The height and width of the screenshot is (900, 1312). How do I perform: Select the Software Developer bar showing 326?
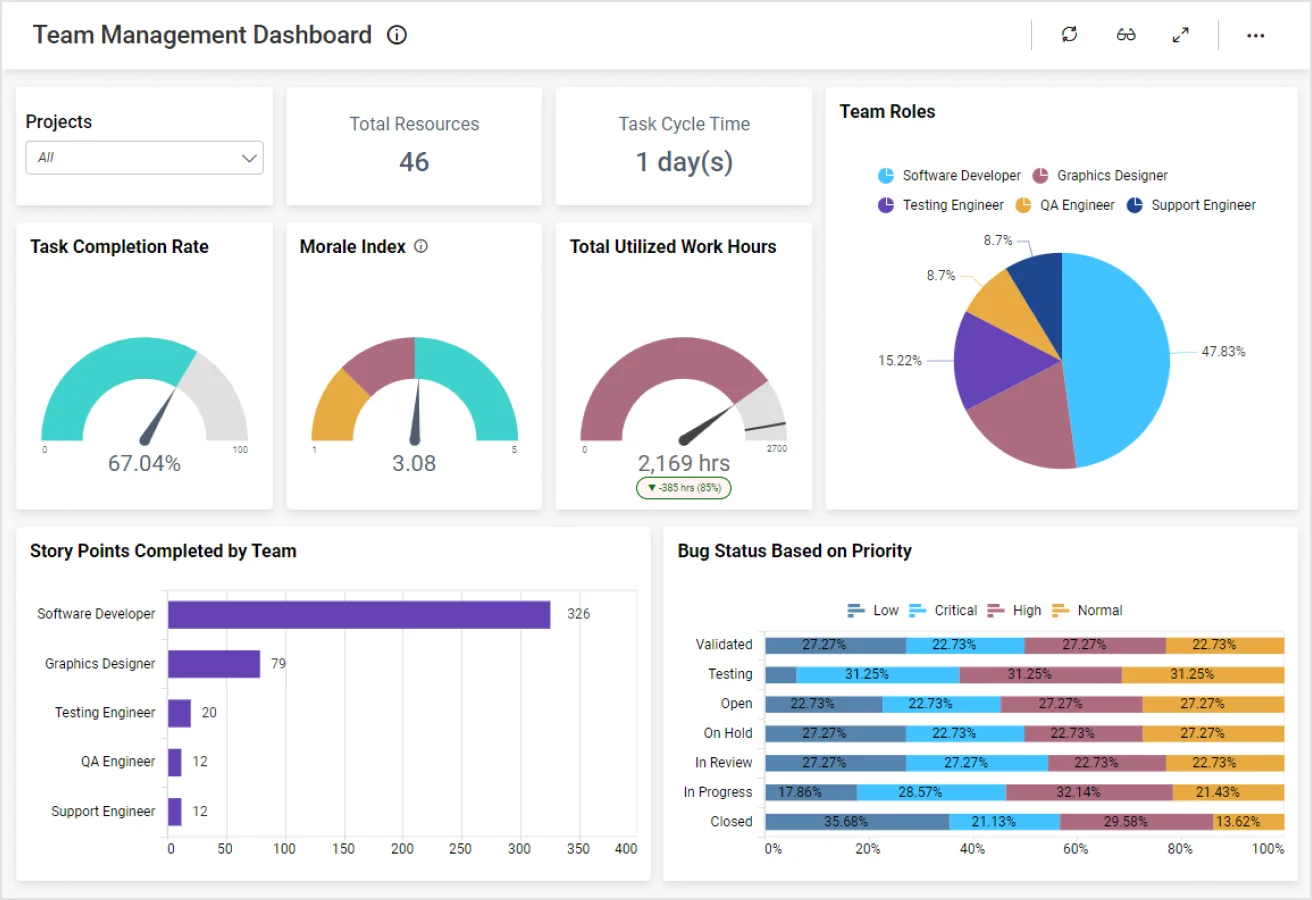pos(359,614)
